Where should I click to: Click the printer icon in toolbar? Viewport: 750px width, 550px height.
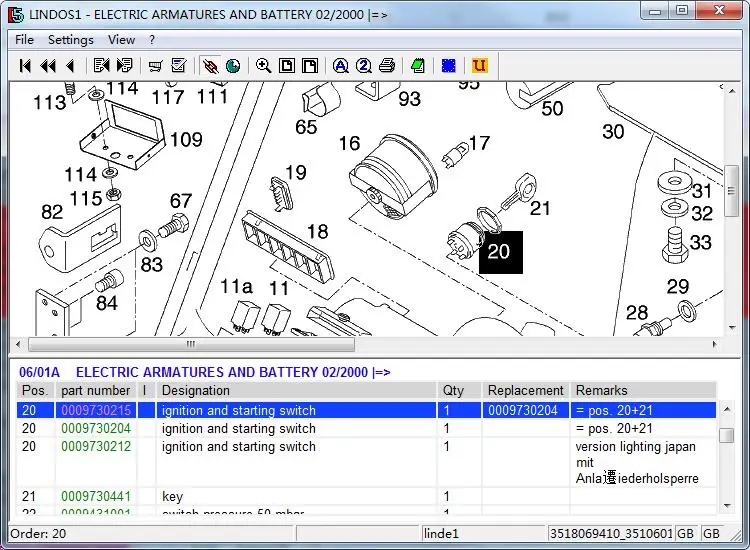[x=387, y=66]
